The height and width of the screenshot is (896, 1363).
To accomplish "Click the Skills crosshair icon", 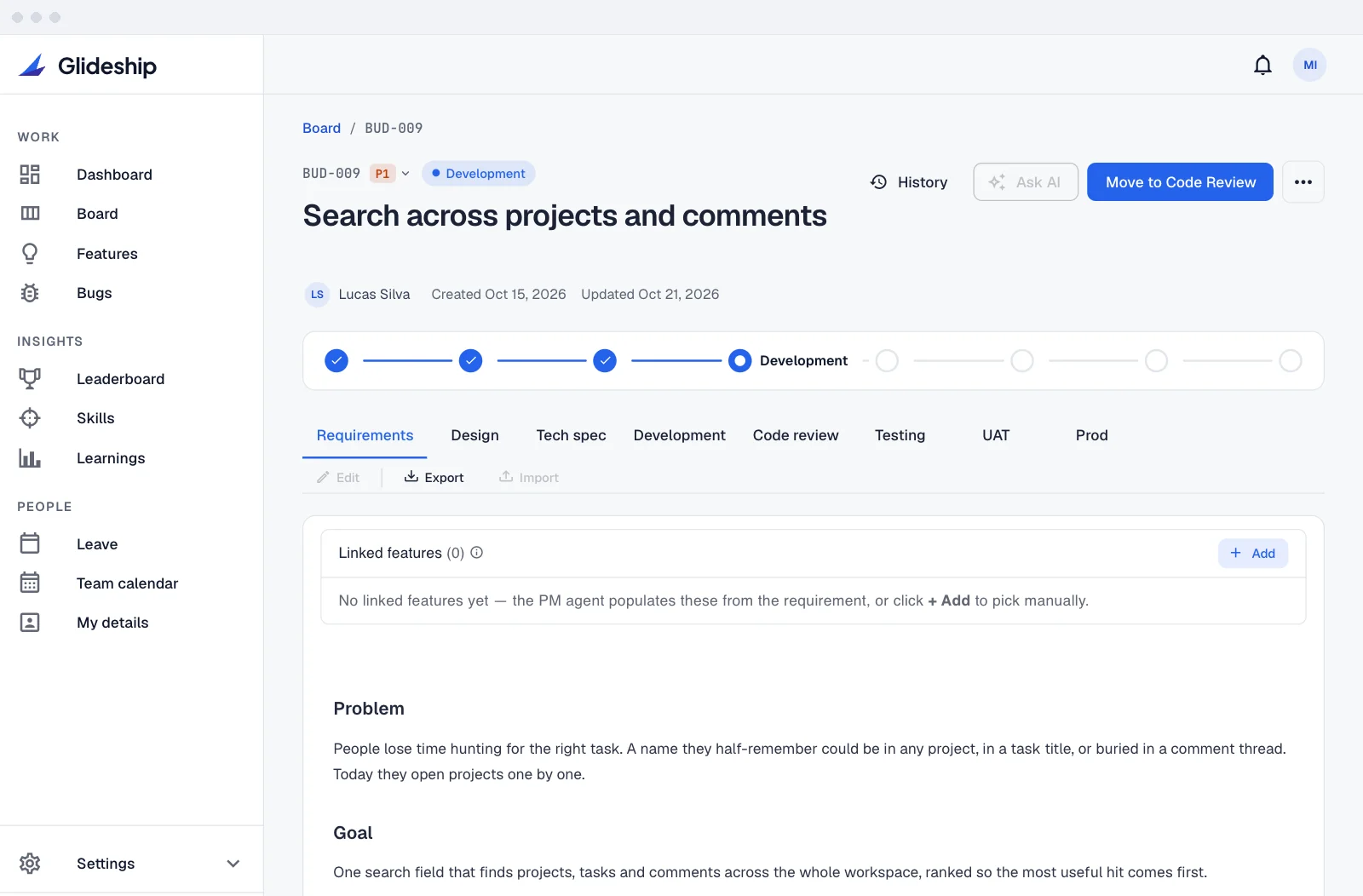I will tap(30, 418).
